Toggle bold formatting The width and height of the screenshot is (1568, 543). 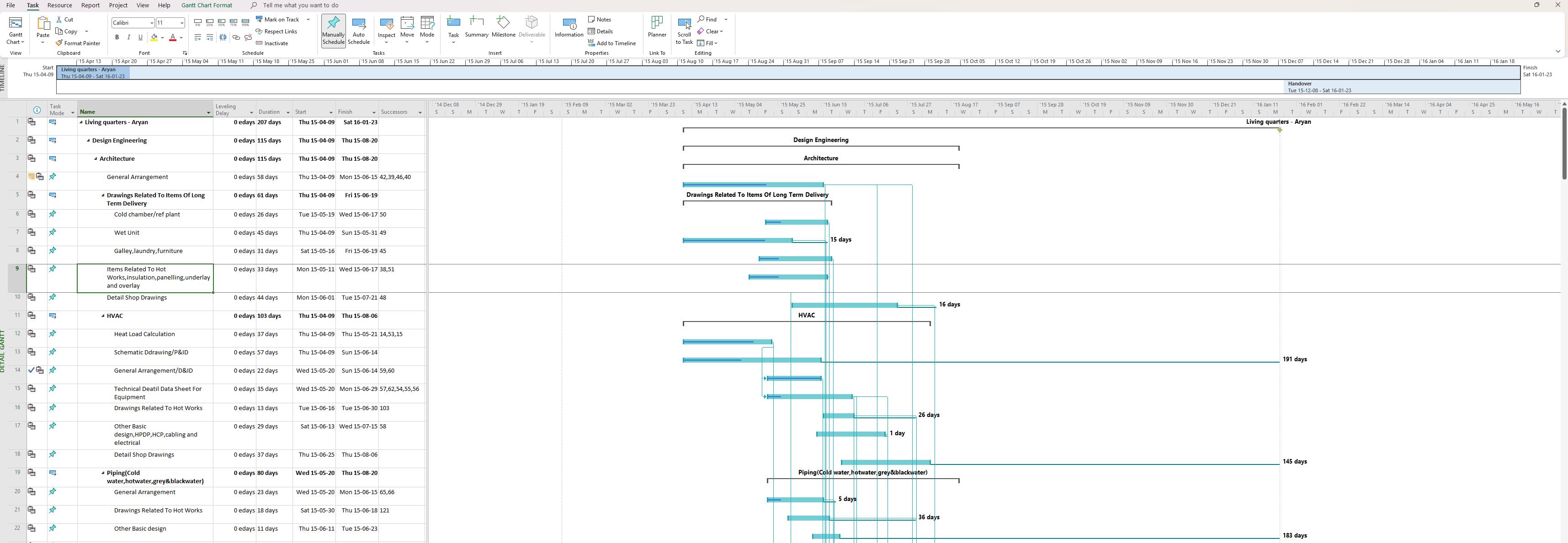[117, 37]
